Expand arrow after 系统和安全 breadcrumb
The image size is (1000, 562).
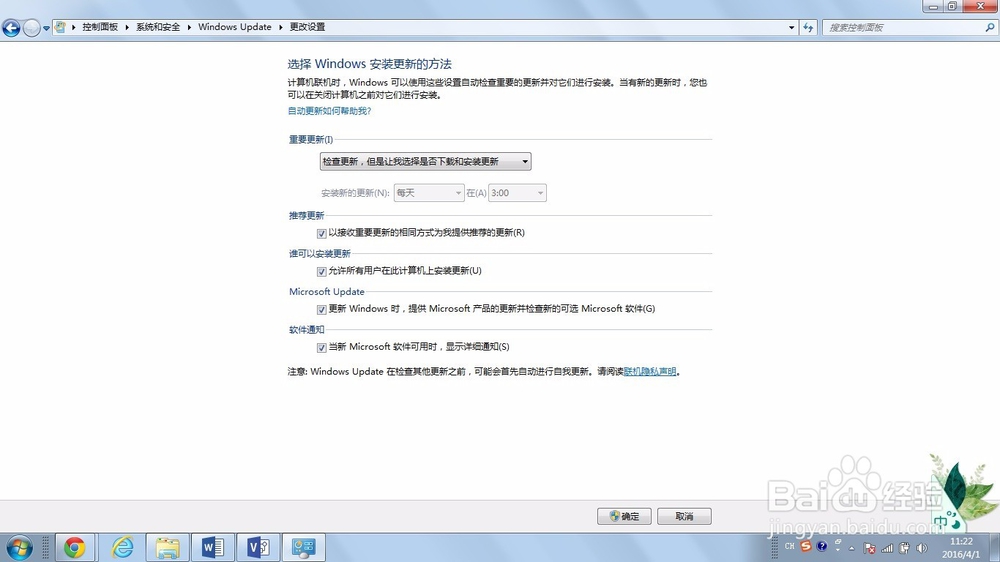(189, 27)
